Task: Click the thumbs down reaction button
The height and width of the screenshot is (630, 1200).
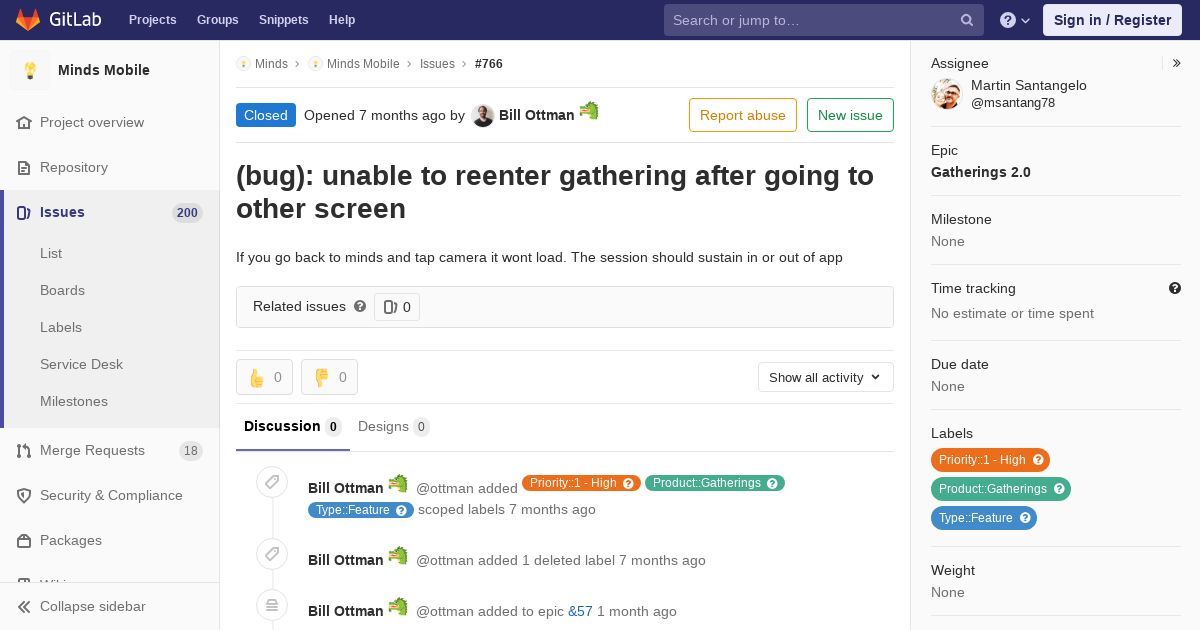Action: 329,377
